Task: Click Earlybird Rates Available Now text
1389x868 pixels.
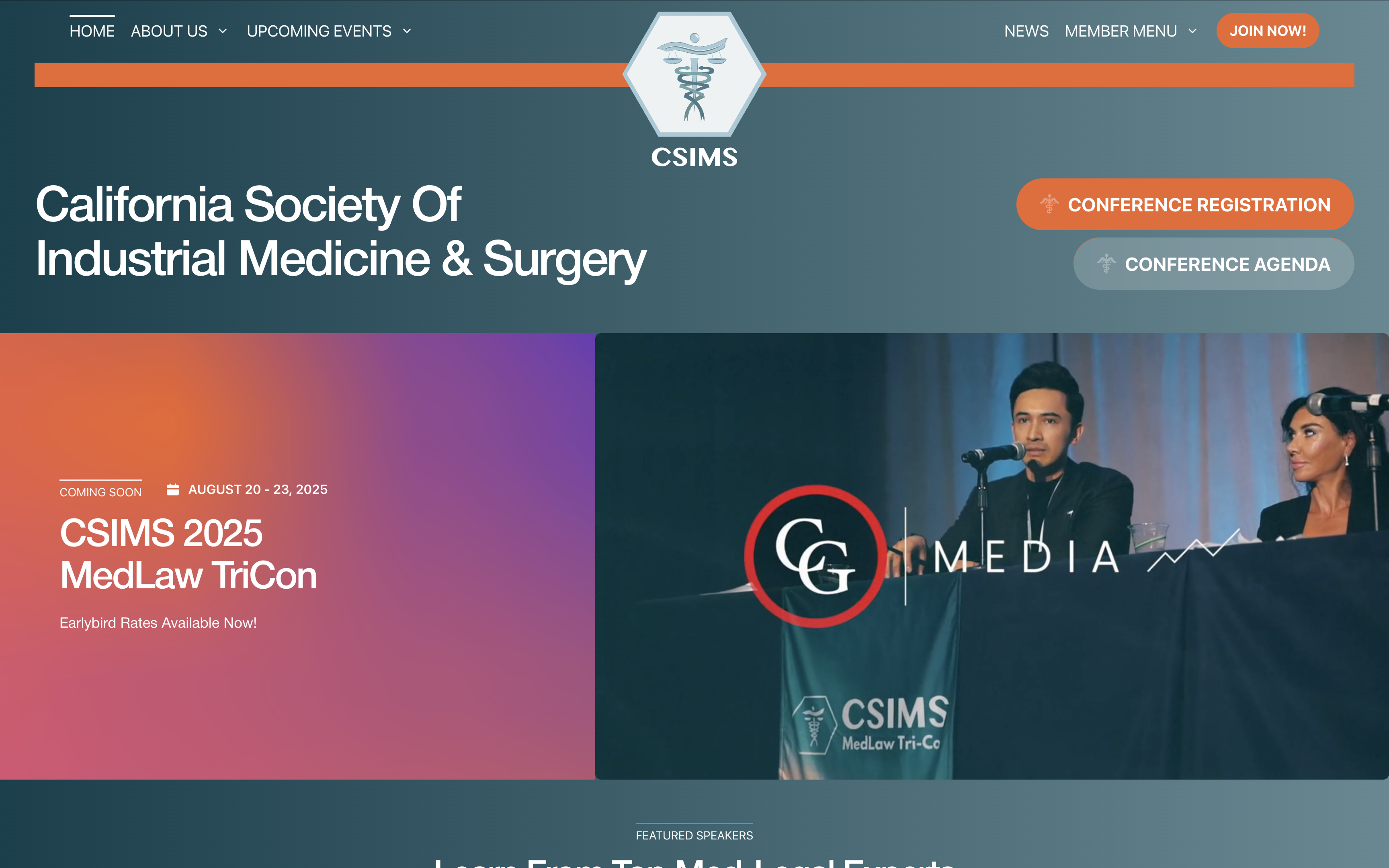Action: click(158, 623)
